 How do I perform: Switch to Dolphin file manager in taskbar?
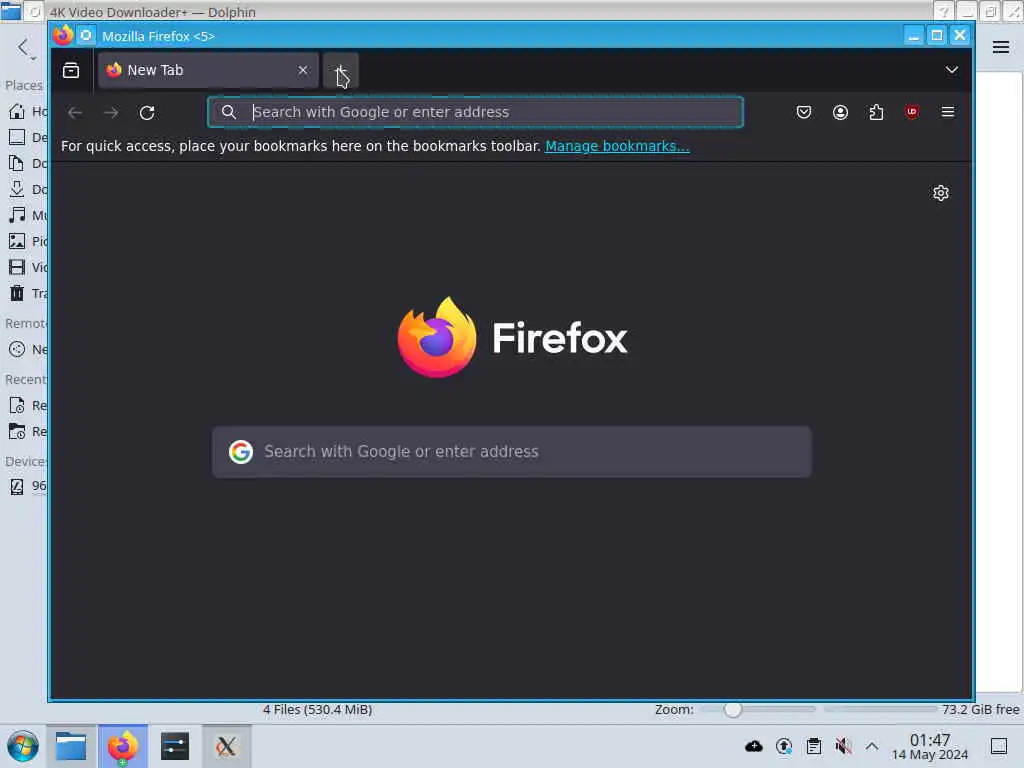pyautogui.click(x=71, y=746)
